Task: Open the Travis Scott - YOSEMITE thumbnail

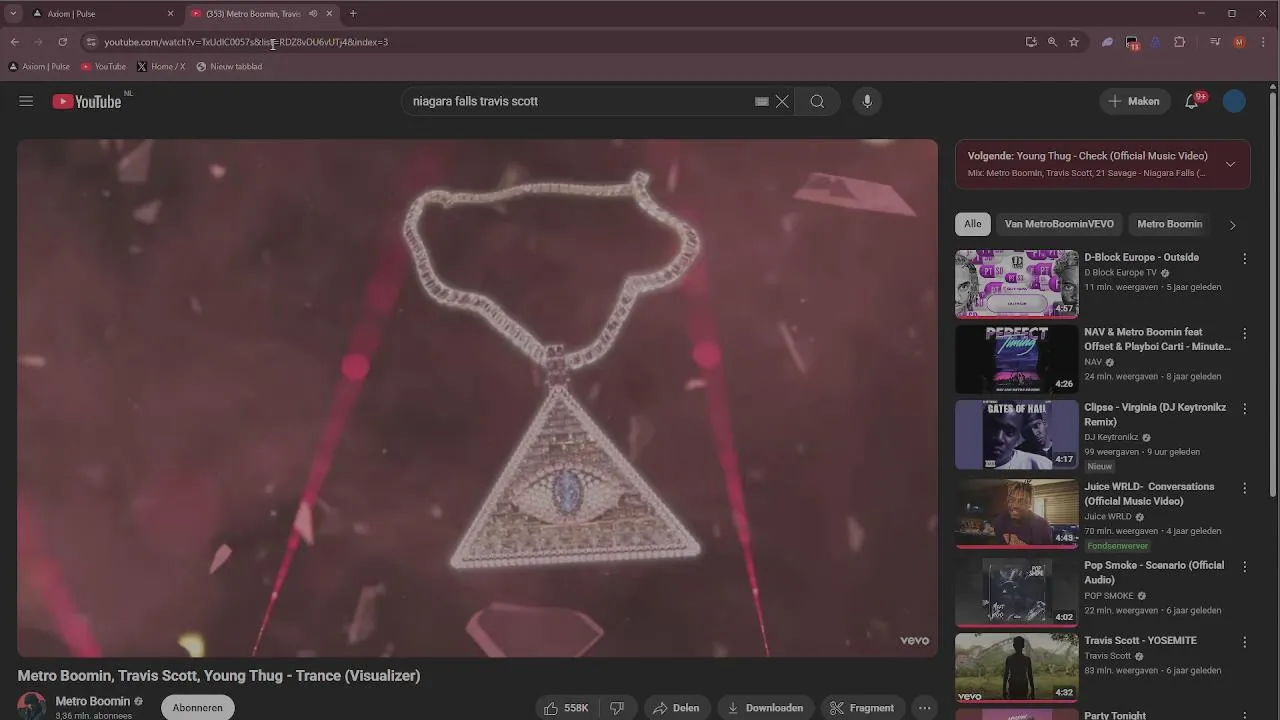Action: (1016, 668)
